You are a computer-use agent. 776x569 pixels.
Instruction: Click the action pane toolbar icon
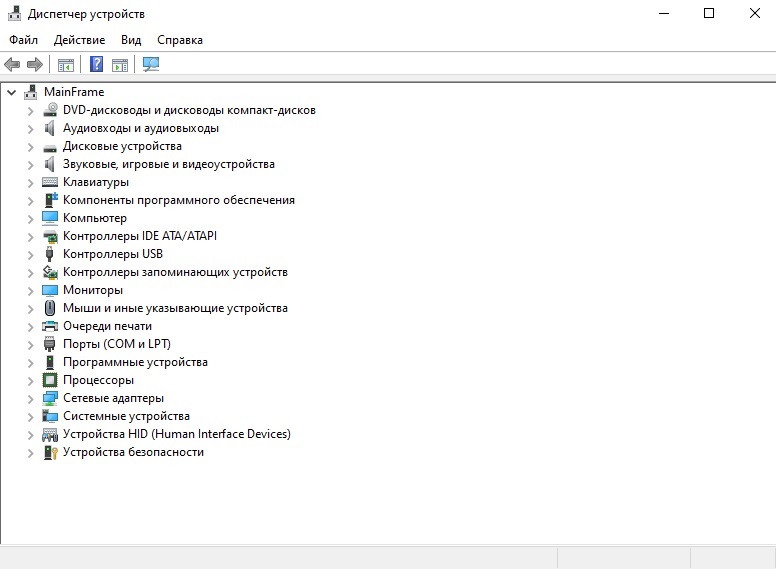(x=120, y=65)
